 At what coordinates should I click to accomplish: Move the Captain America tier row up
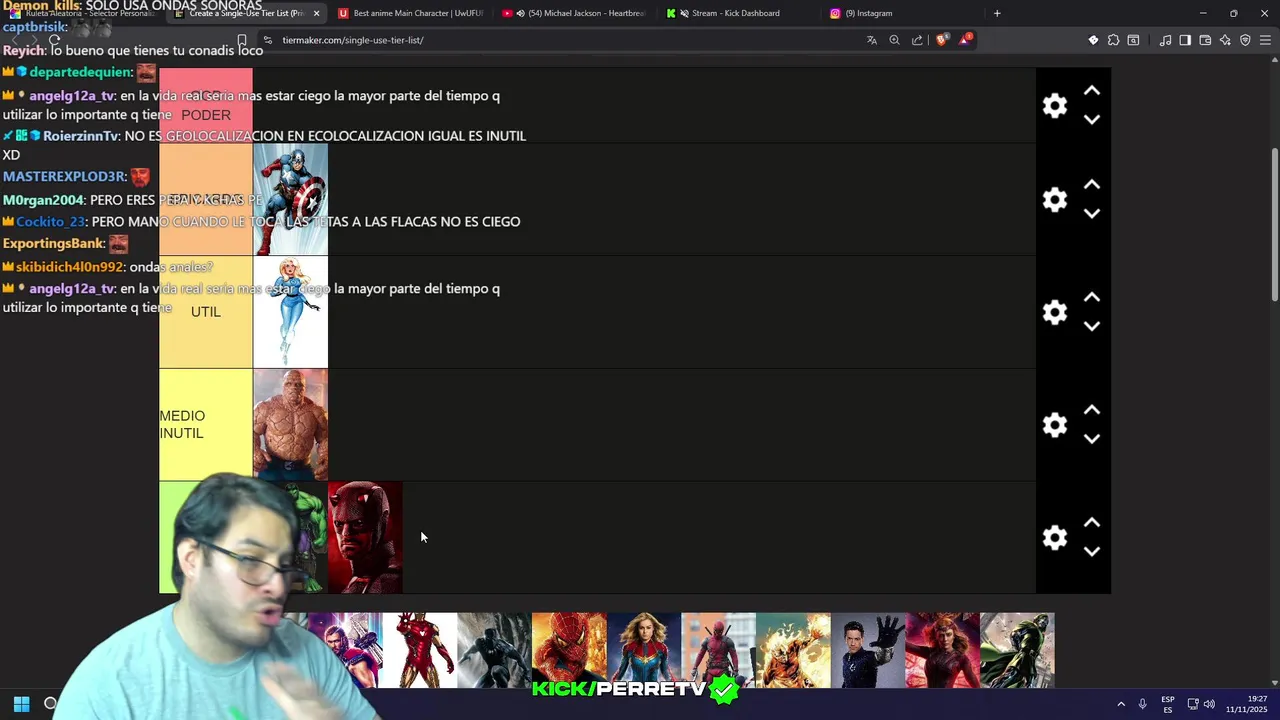tap(1092, 185)
